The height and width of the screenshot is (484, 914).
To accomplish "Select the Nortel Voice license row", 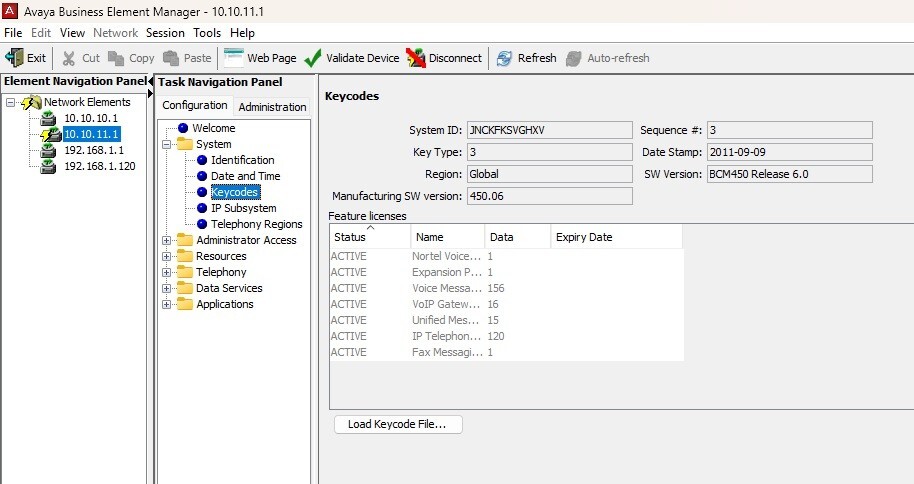I will tap(507, 256).
